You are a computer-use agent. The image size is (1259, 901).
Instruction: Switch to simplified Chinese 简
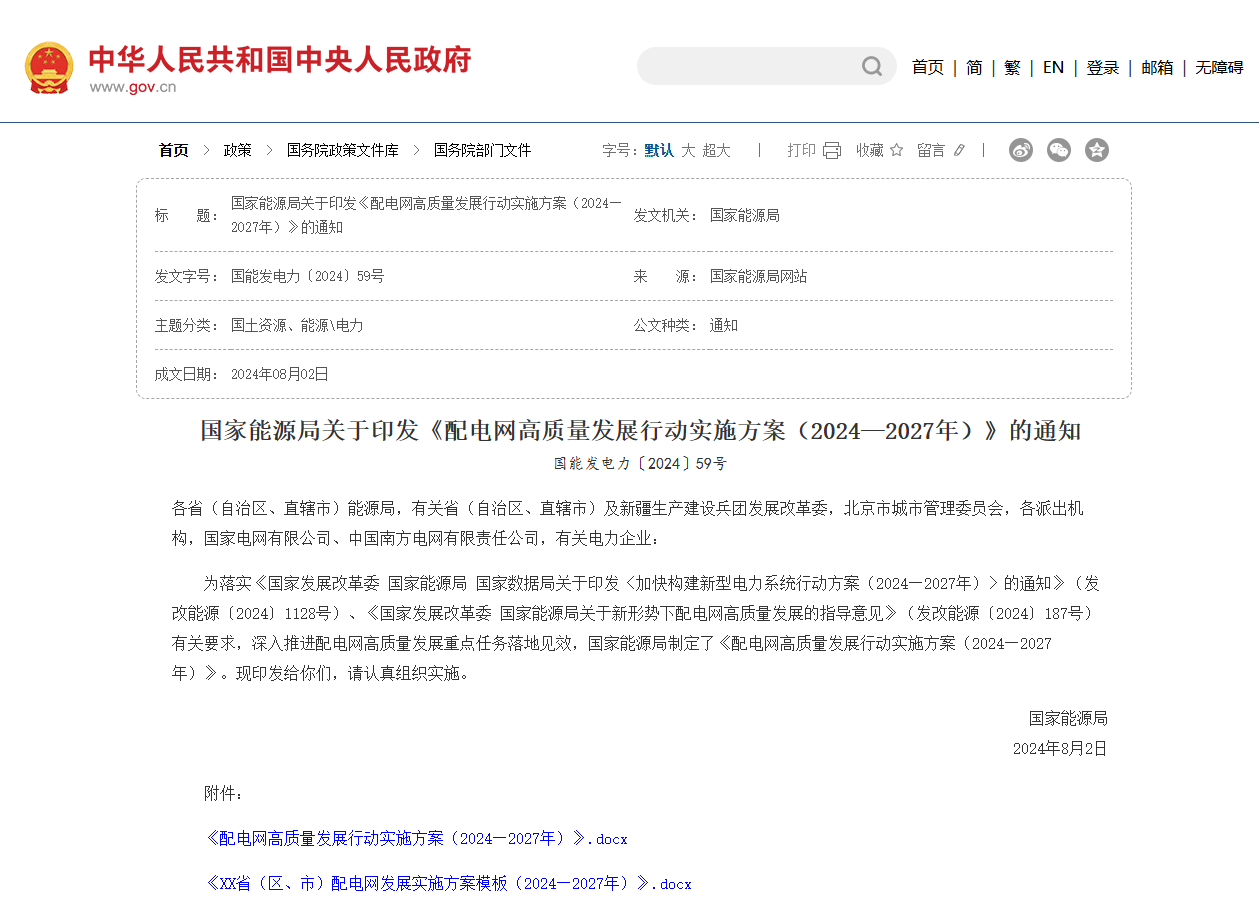click(974, 67)
